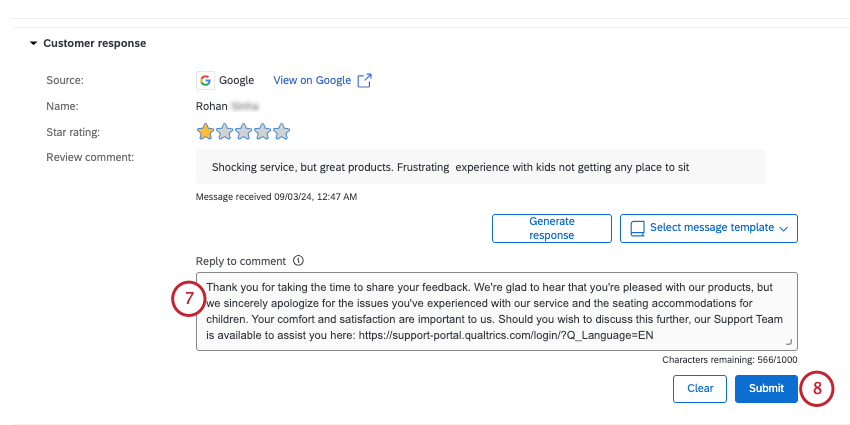
Task: Click inside the reply comment text box
Action: 496,311
